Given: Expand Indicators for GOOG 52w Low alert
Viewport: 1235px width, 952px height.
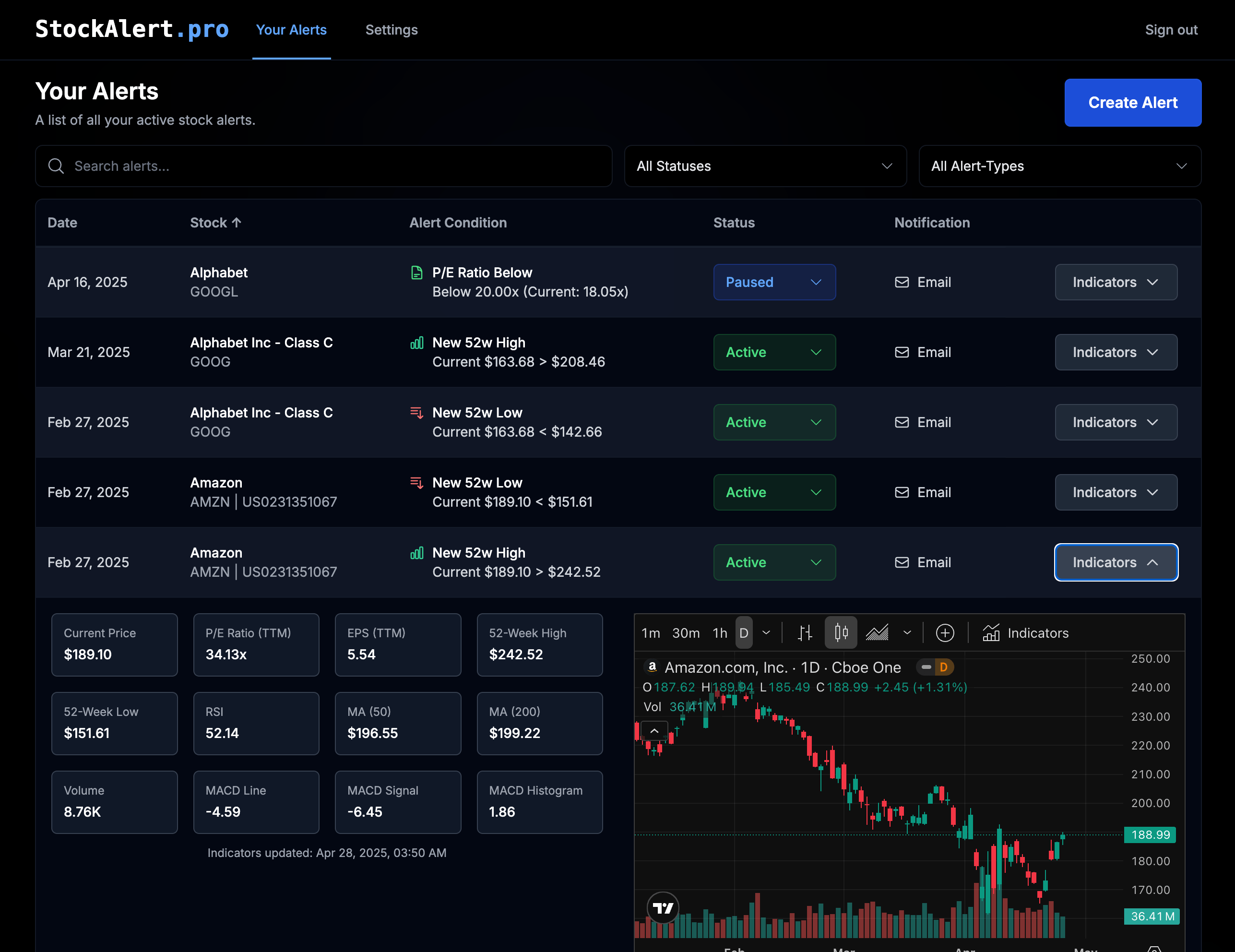Looking at the screenshot, I should pyautogui.click(x=1116, y=423).
